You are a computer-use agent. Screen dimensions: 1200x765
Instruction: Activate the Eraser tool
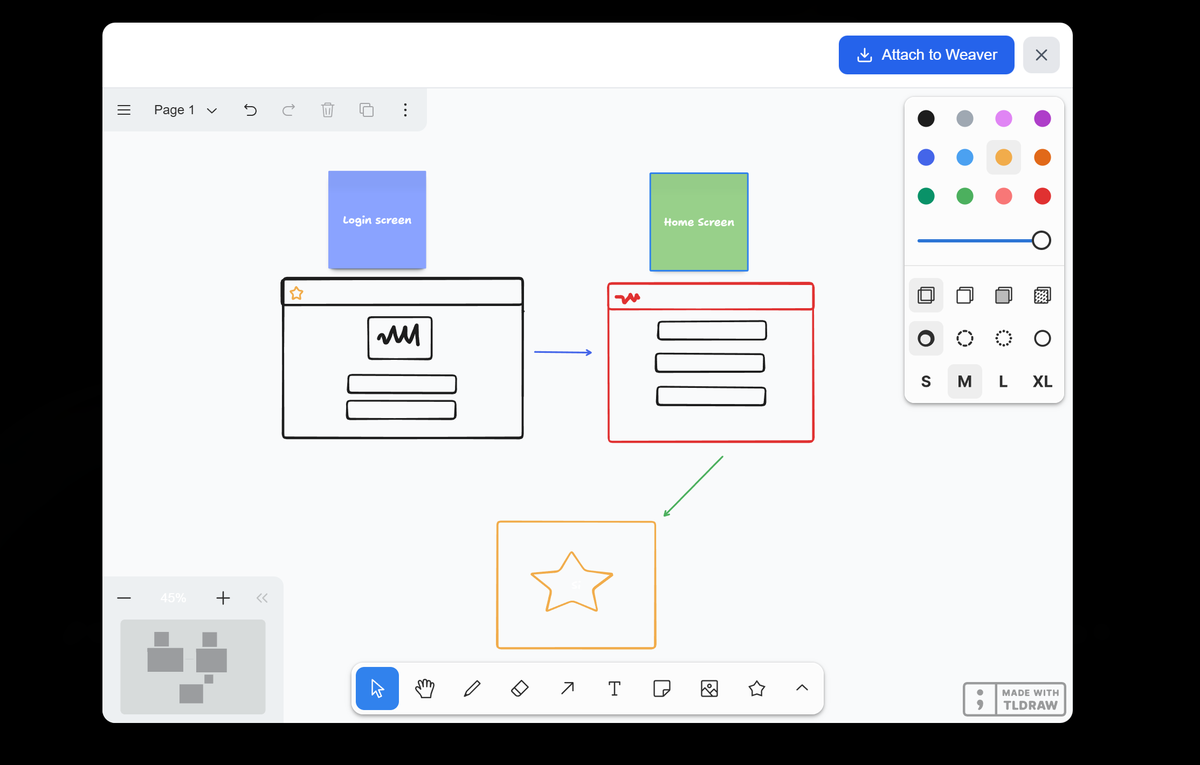point(520,688)
